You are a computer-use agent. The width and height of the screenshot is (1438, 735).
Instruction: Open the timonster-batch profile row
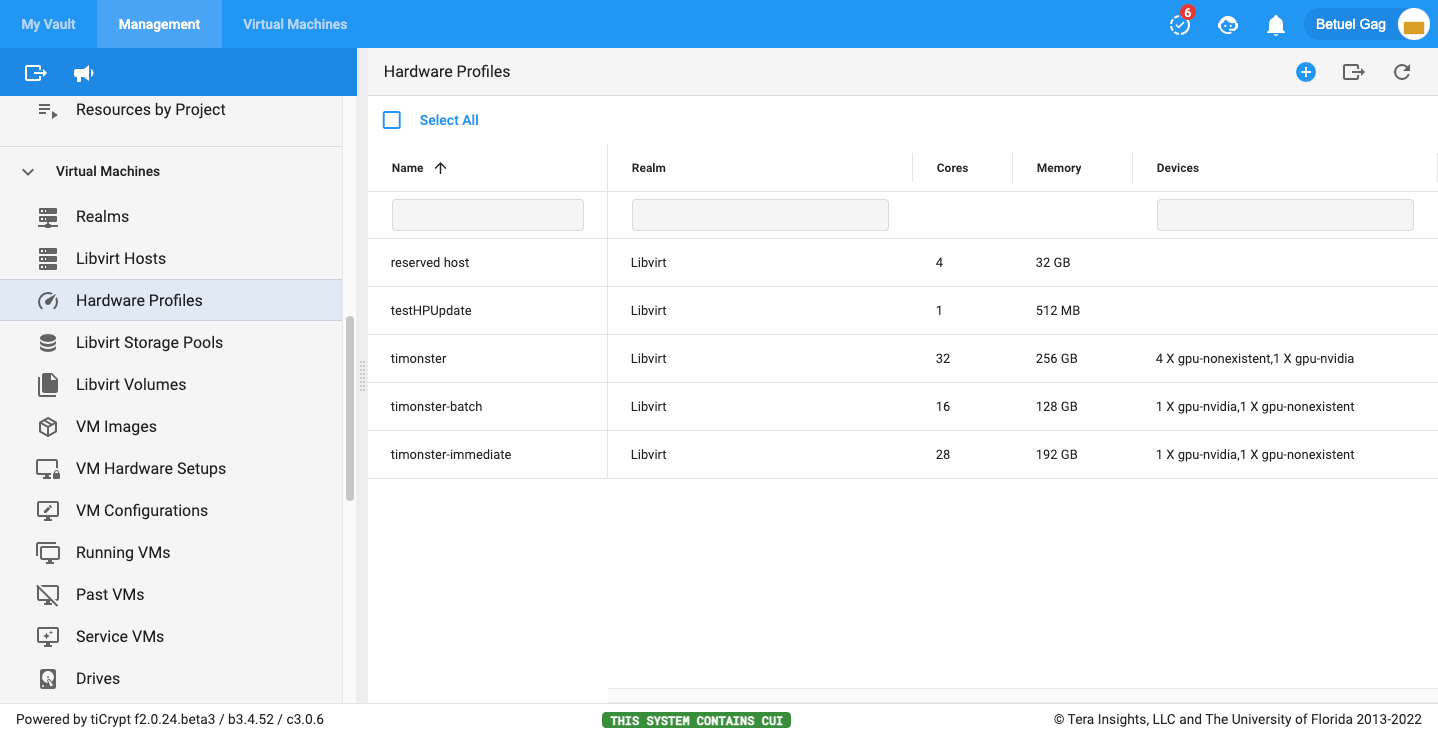click(x=436, y=407)
